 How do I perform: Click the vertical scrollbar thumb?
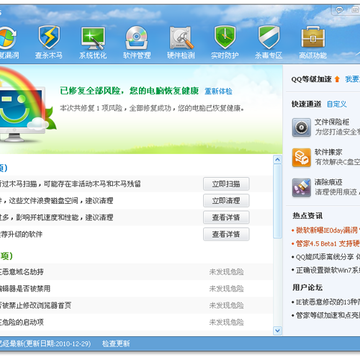tap(277, 201)
